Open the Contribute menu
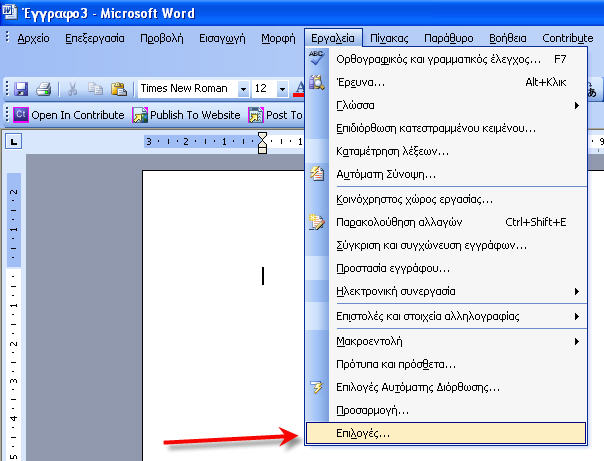The height and width of the screenshot is (461, 604). click(x=568, y=38)
